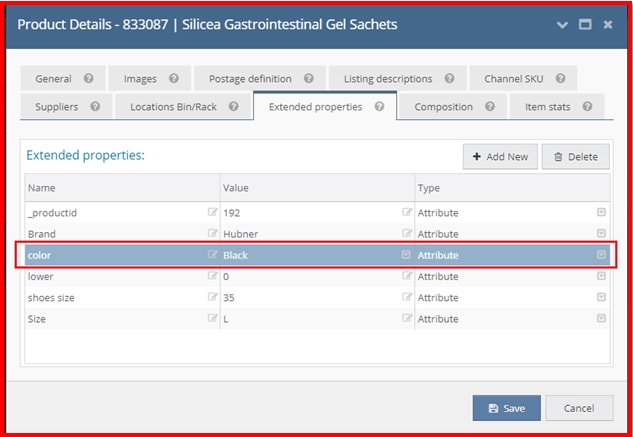Click Delete to remove selected property

click(x=575, y=157)
